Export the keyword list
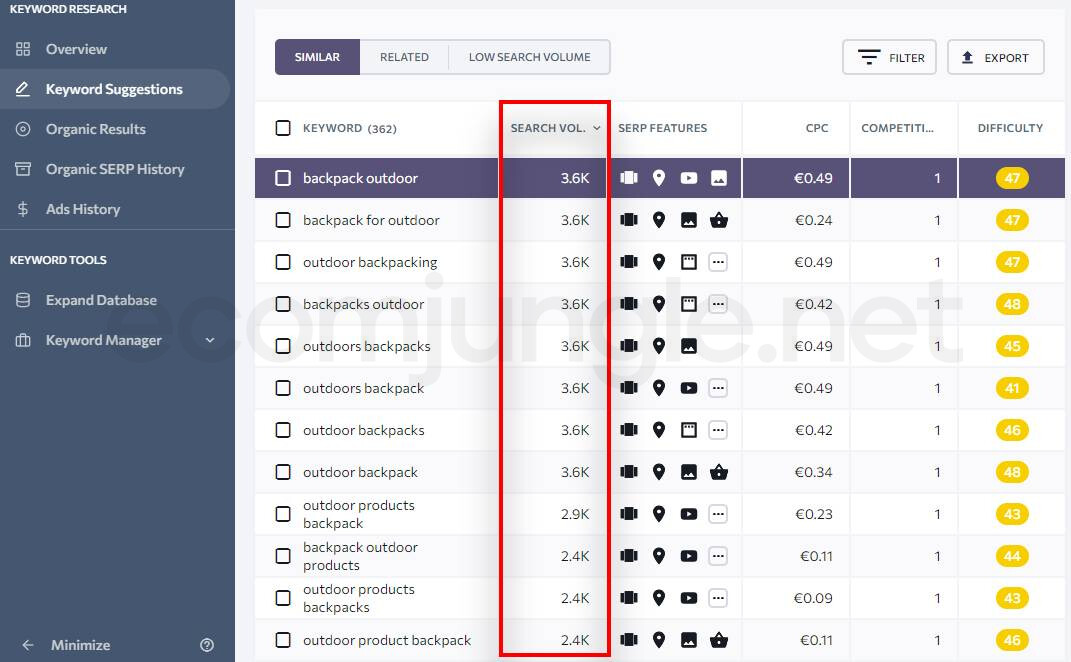The image size is (1071, 662). [995, 58]
